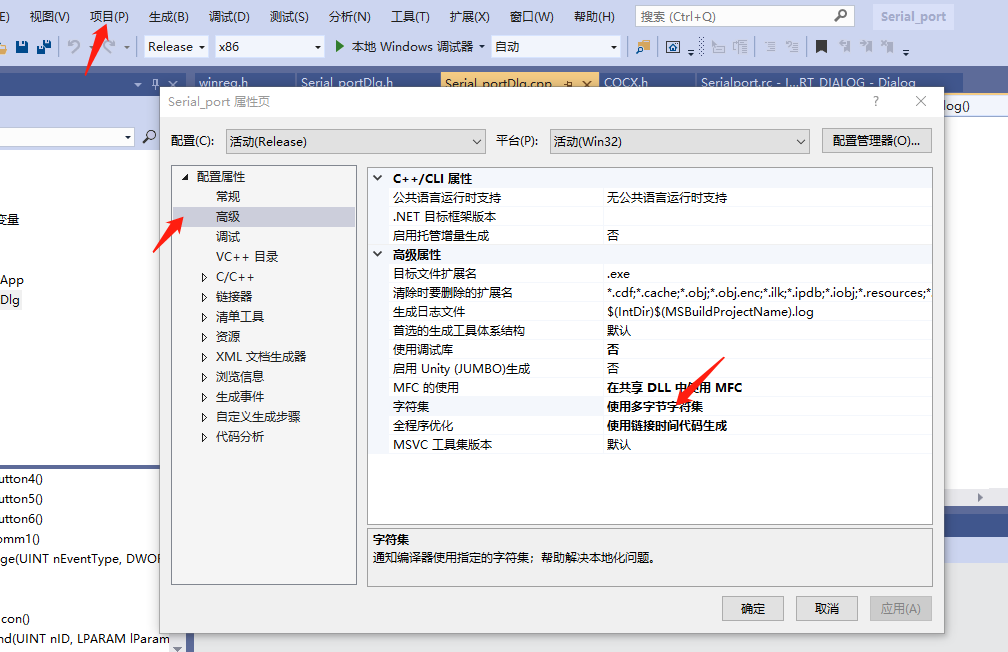The height and width of the screenshot is (652, 1008).
Task: Open the left panel search scope combo box
Action: click(x=67, y=137)
